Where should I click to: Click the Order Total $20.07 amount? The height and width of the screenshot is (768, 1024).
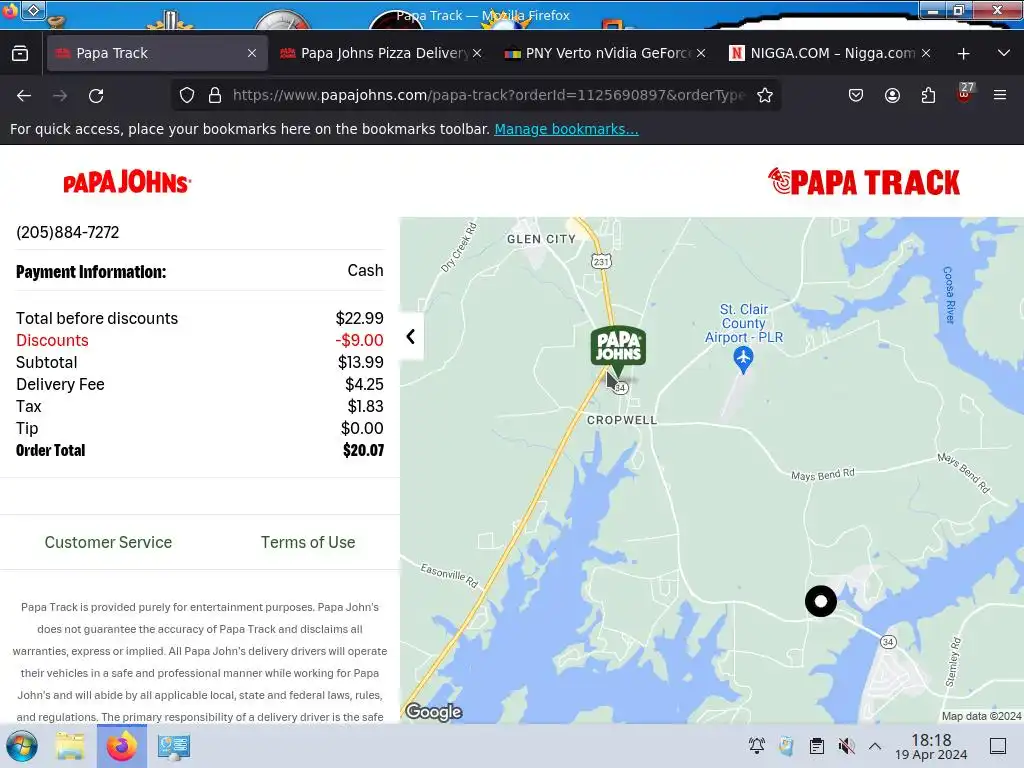coord(363,450)
